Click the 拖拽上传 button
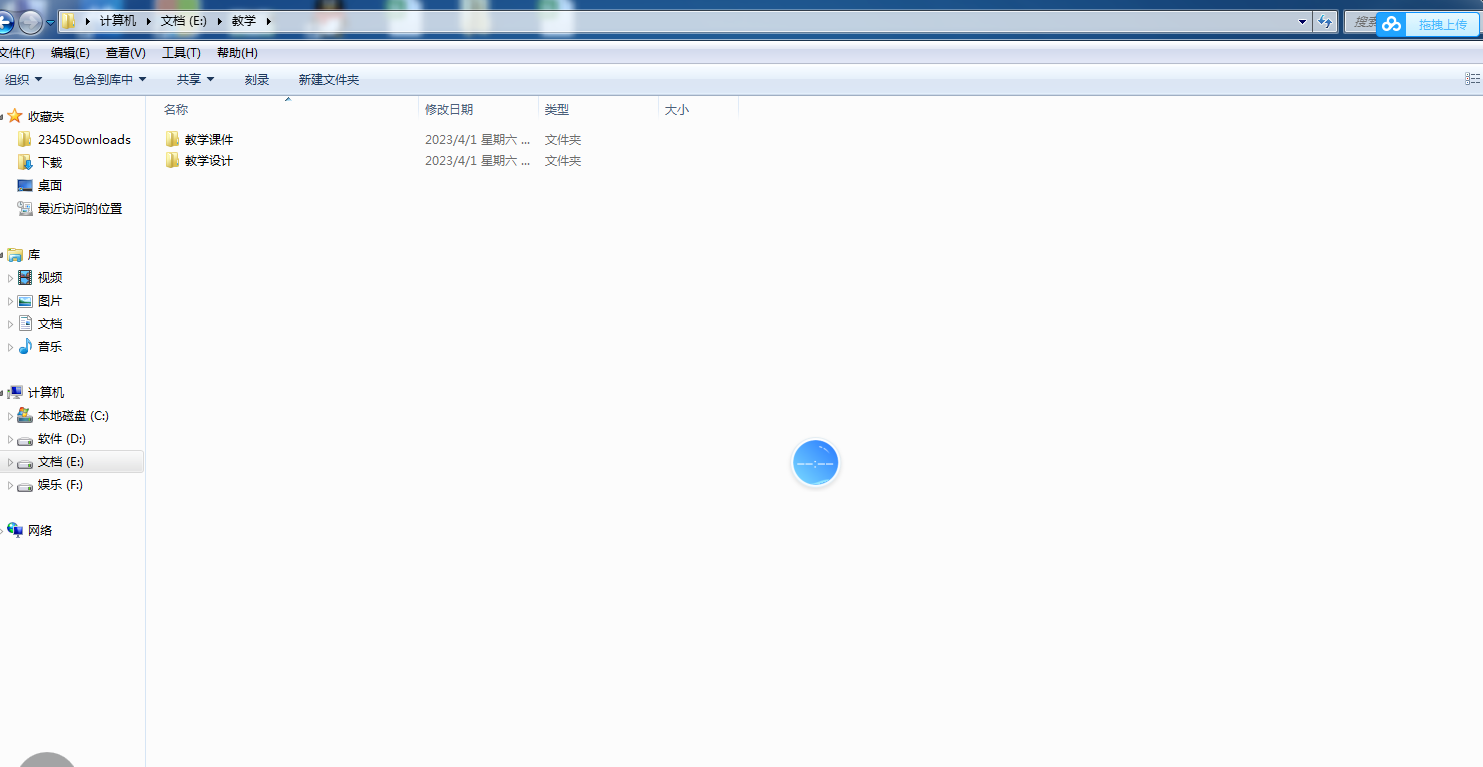This screenshot has width=1483, height=767. (1442, 24)
